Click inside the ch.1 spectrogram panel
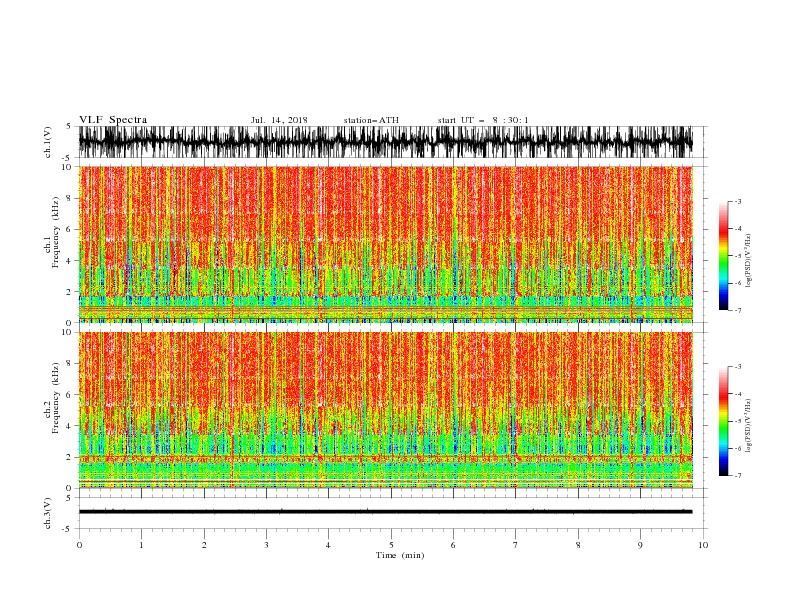Screen dimensions: 792x612 coord(385,244)
